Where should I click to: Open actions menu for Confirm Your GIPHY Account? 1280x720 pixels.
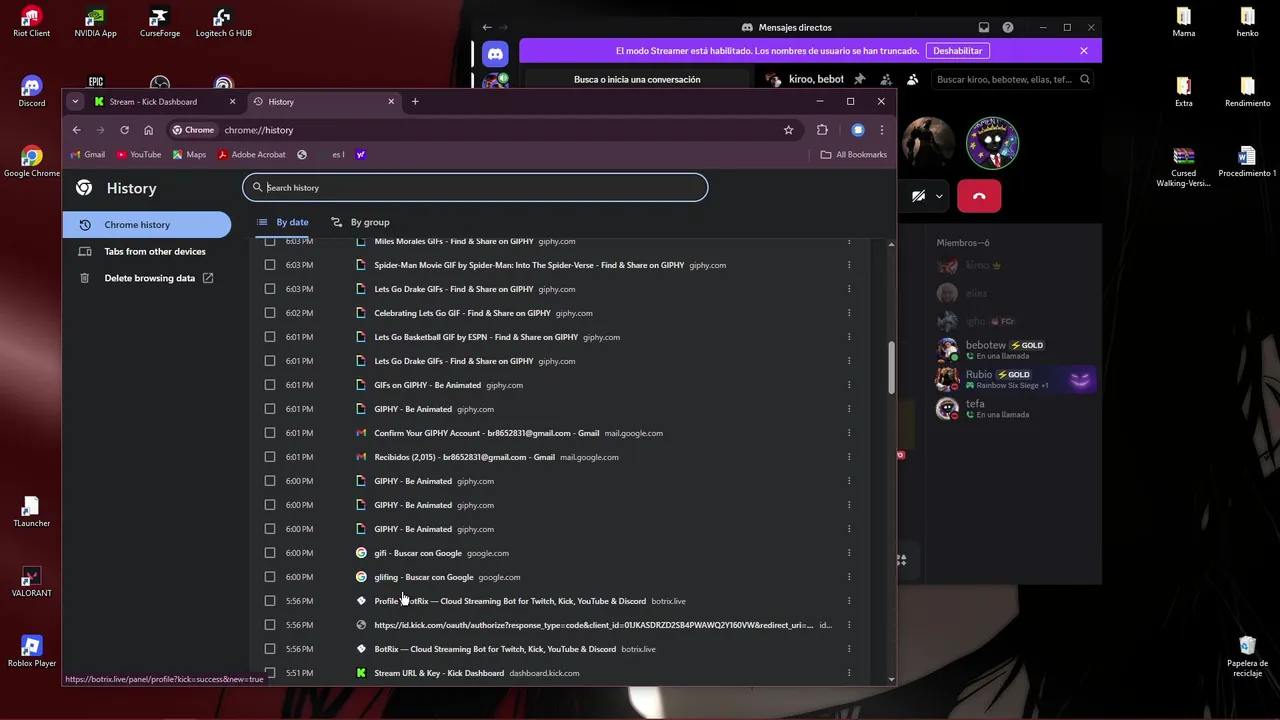click(849, 433)
